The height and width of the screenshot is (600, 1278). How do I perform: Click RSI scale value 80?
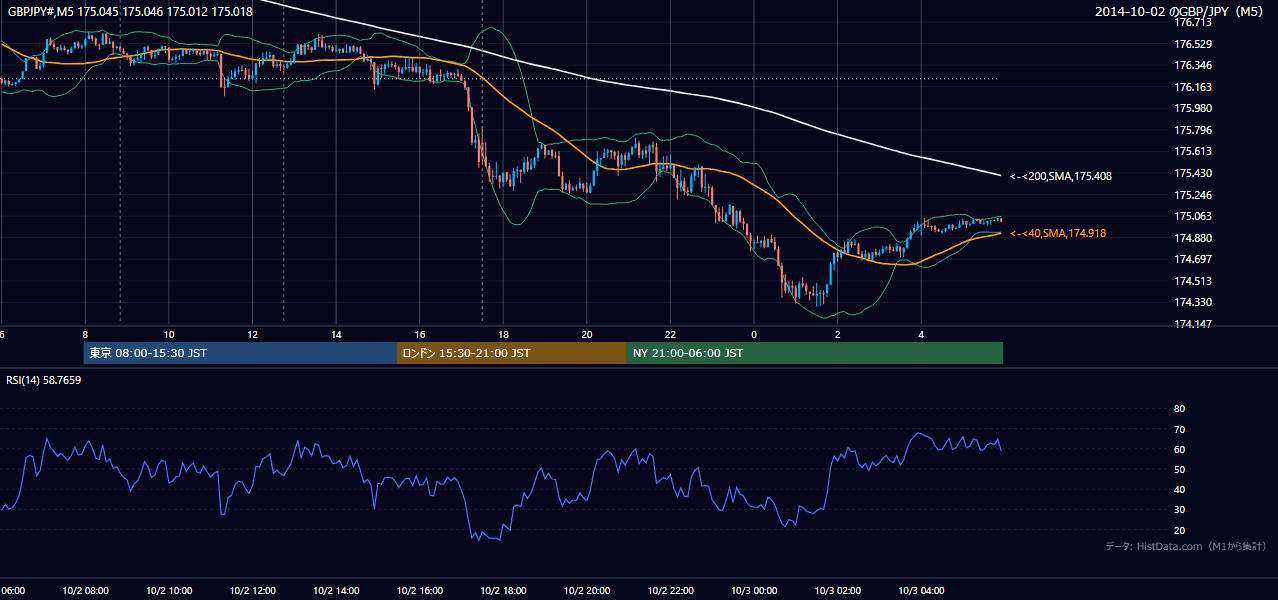coord(1179,409)
